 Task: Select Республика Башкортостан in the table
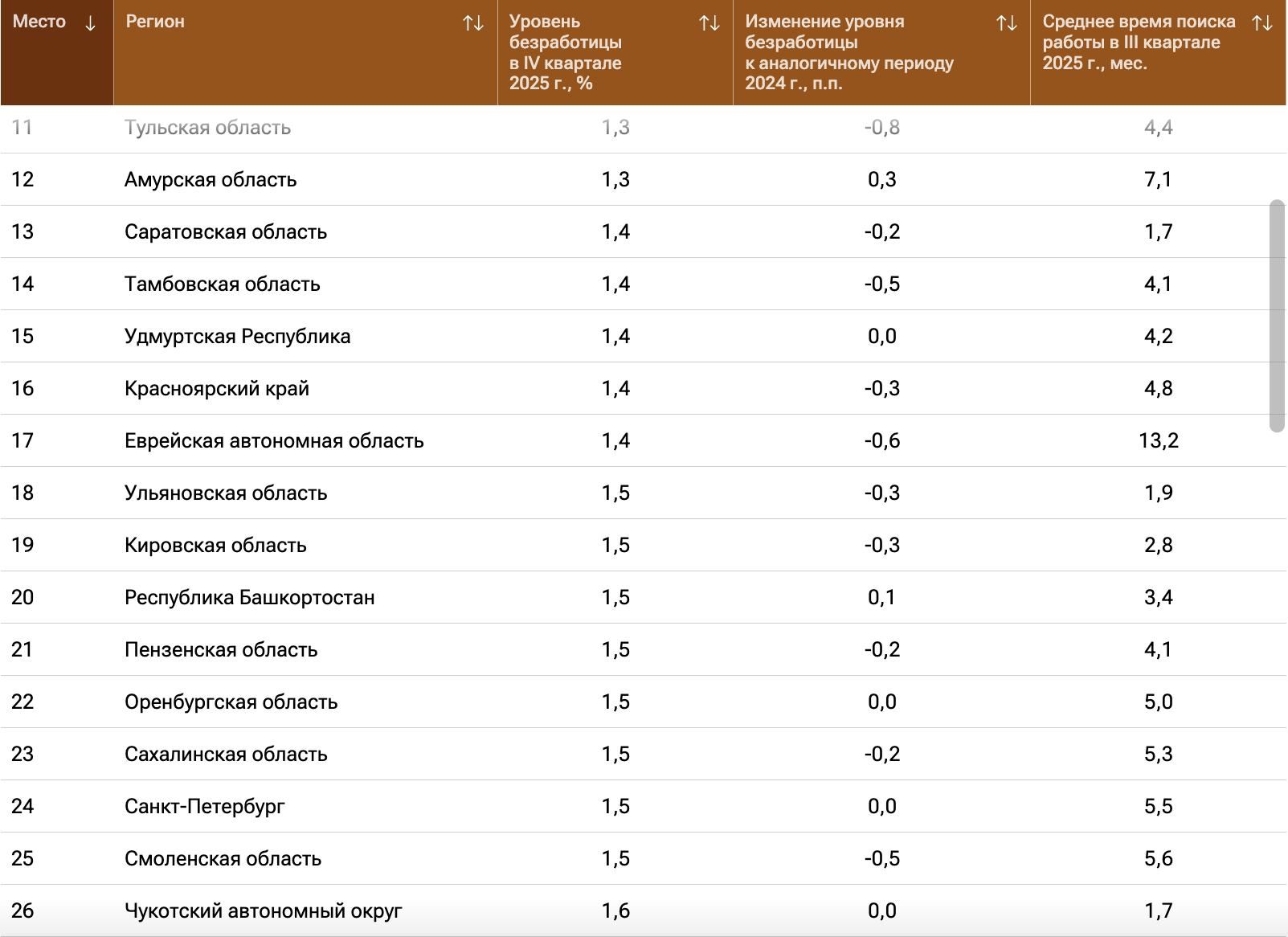250,598
